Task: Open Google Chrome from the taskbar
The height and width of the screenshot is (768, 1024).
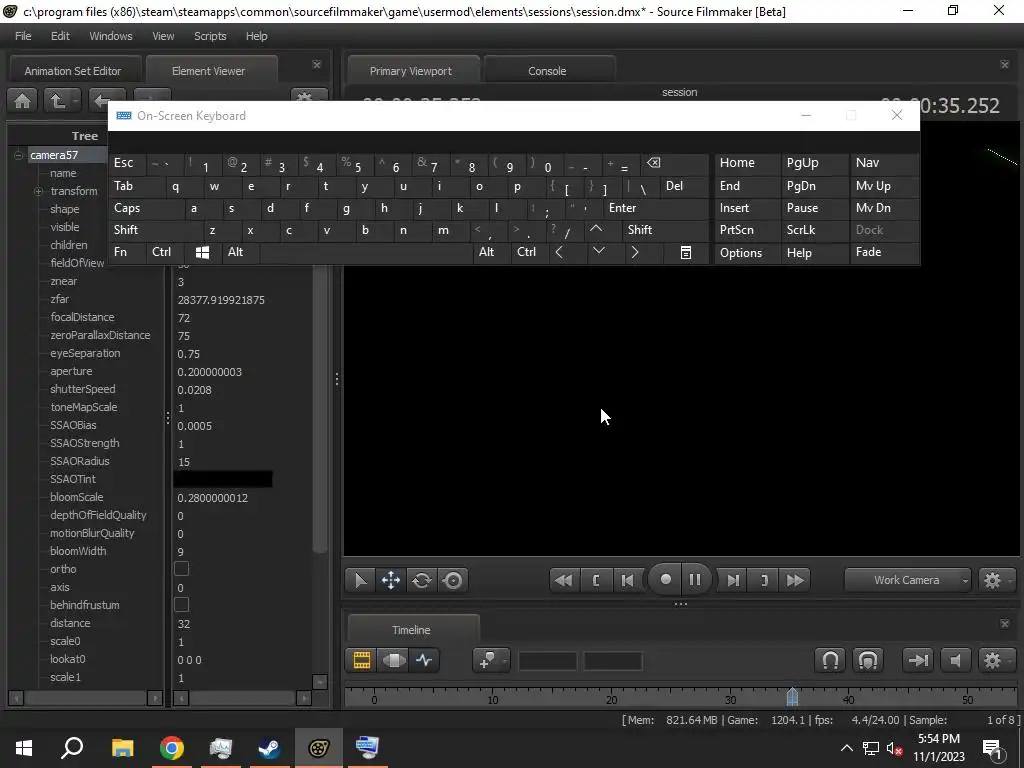Action: coord(172,748)
